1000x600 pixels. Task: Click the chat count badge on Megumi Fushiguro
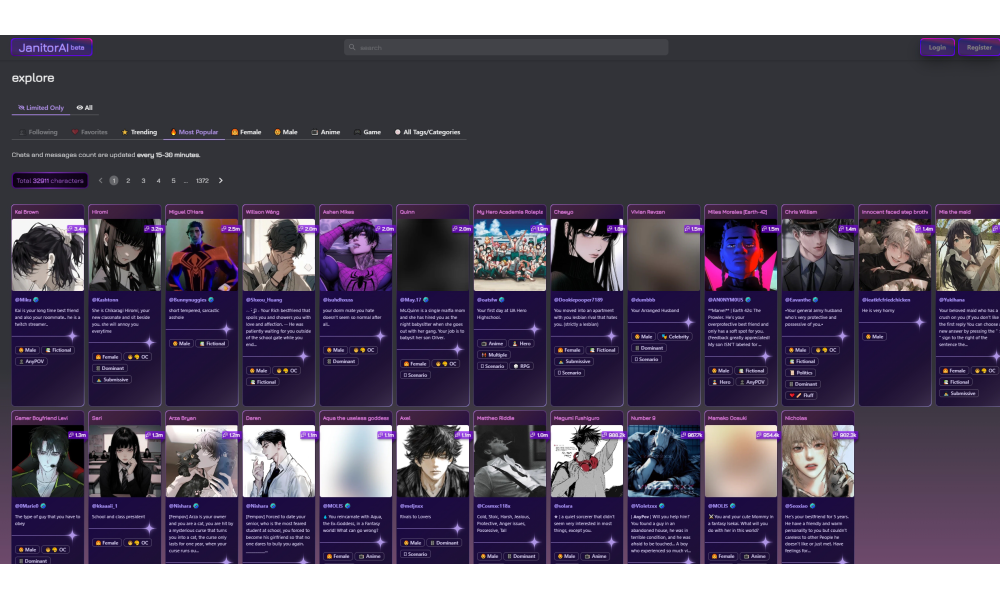pos(613,434)
